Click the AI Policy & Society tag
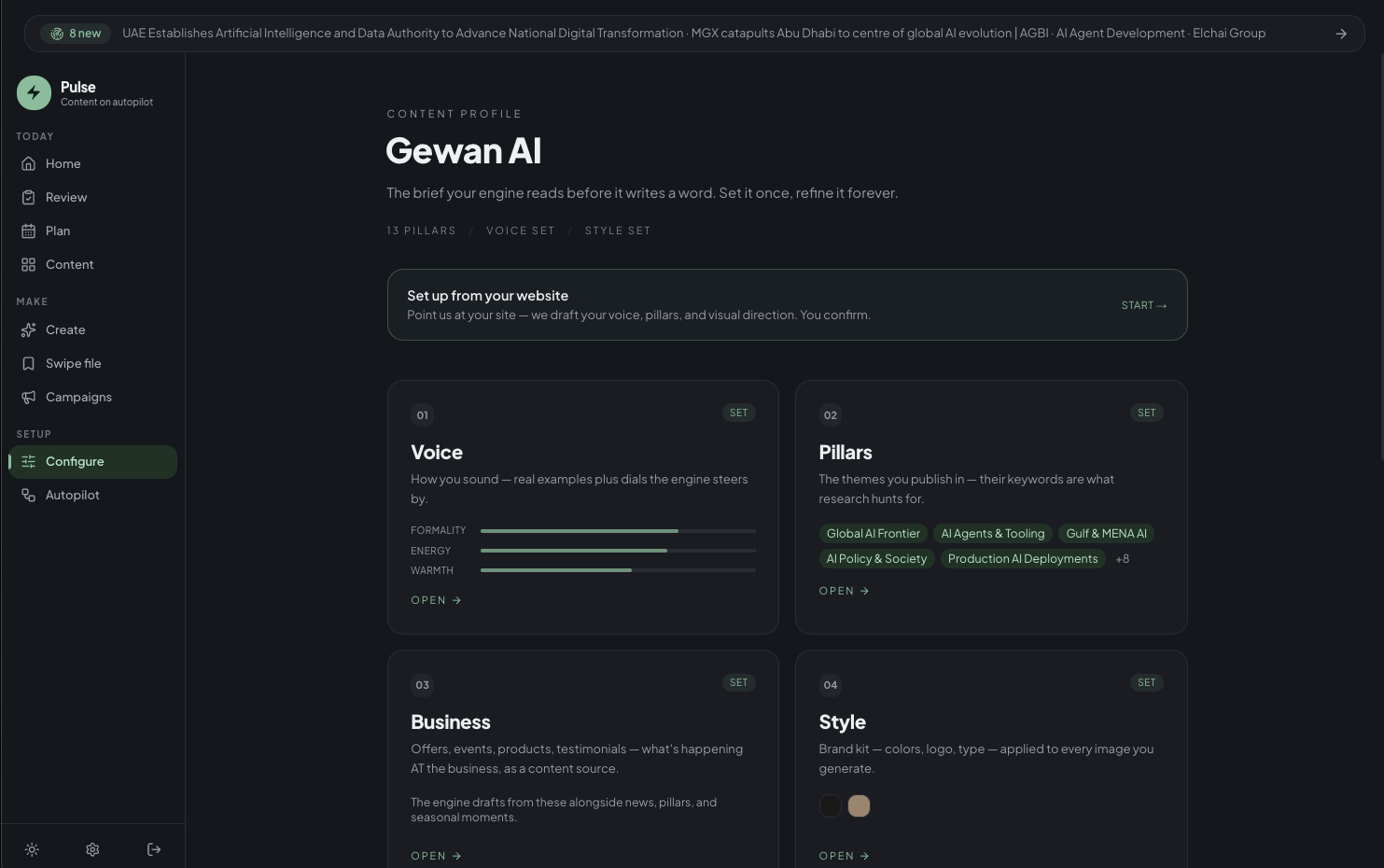This screenshot has height=868, width=1384. point(876,559)
